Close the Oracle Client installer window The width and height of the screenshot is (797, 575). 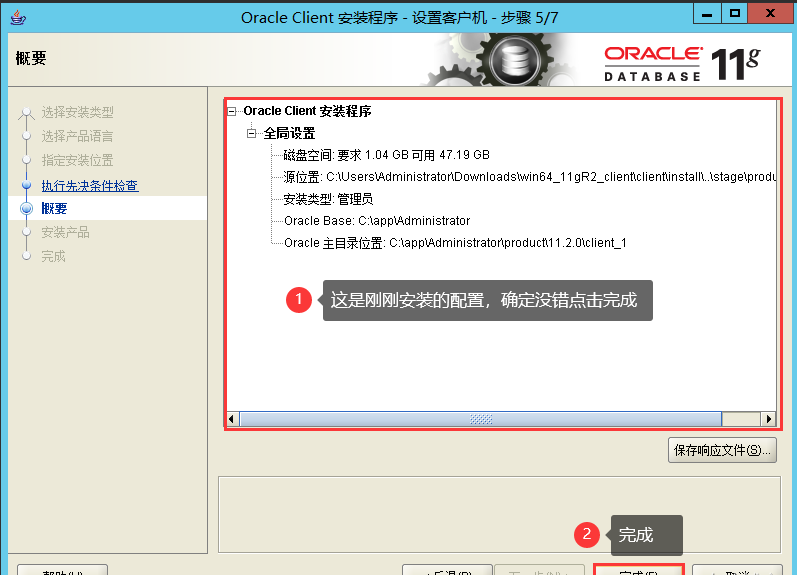click(x=771, y=14)
